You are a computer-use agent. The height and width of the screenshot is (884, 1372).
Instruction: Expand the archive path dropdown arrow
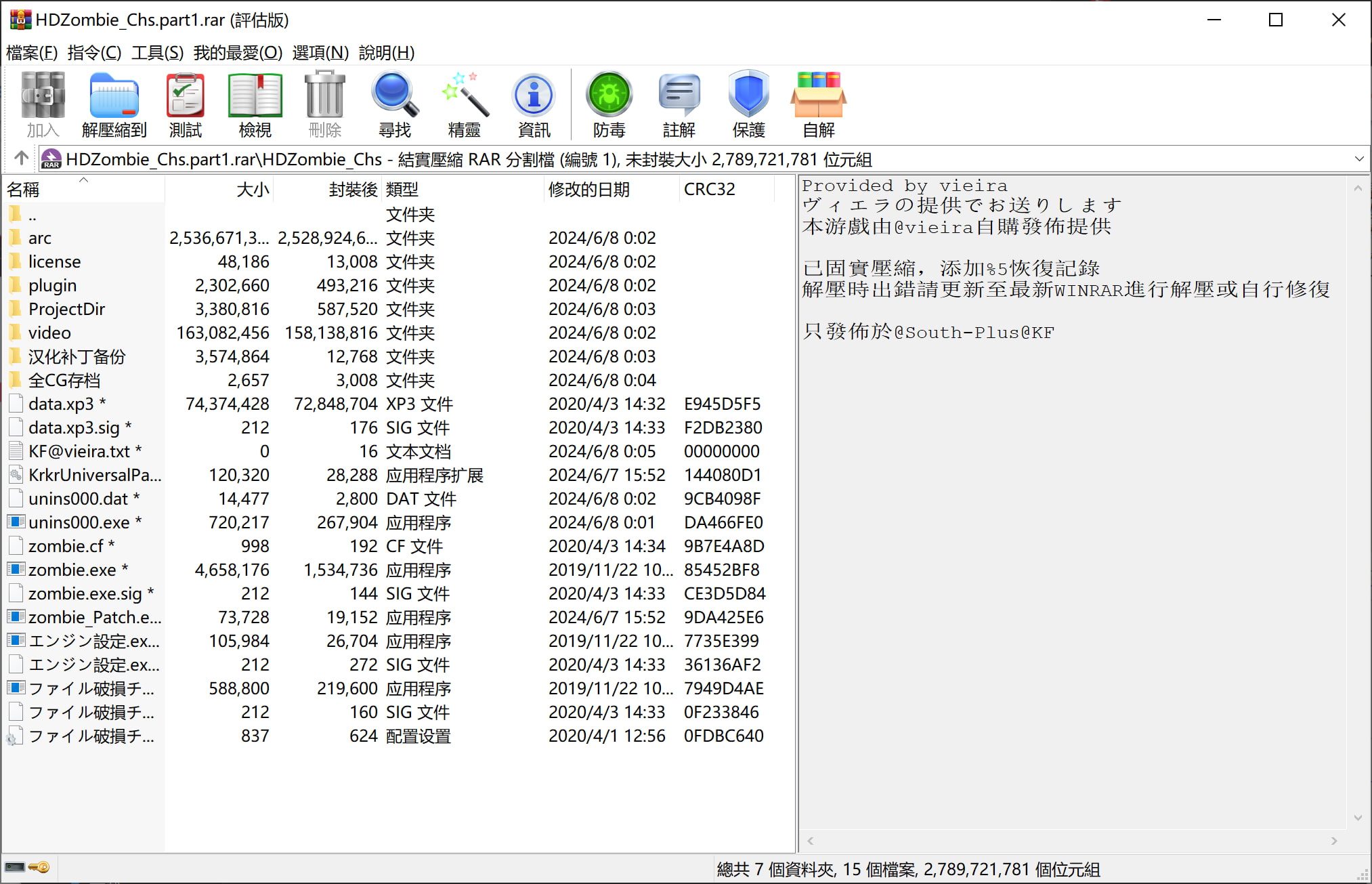pos(1358,159)
